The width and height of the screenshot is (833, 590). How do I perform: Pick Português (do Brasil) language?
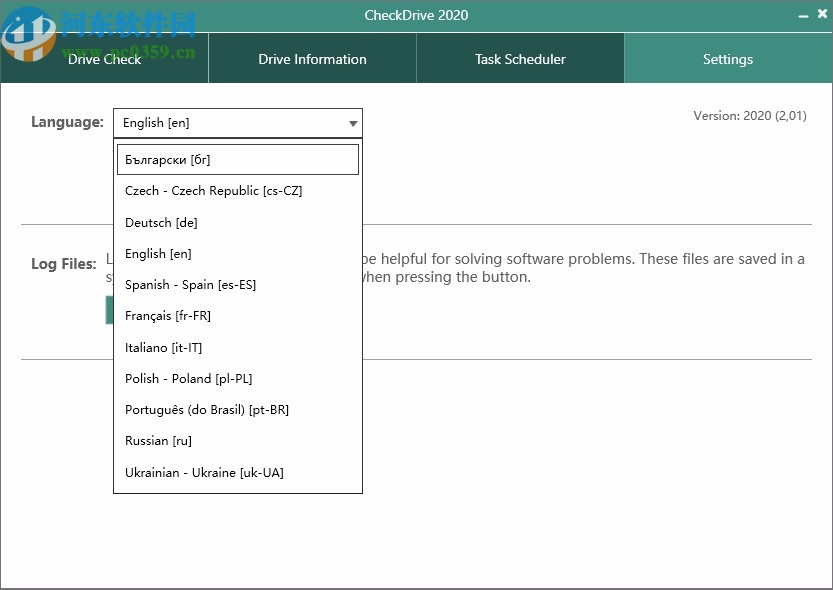click(x=237, y=410)
